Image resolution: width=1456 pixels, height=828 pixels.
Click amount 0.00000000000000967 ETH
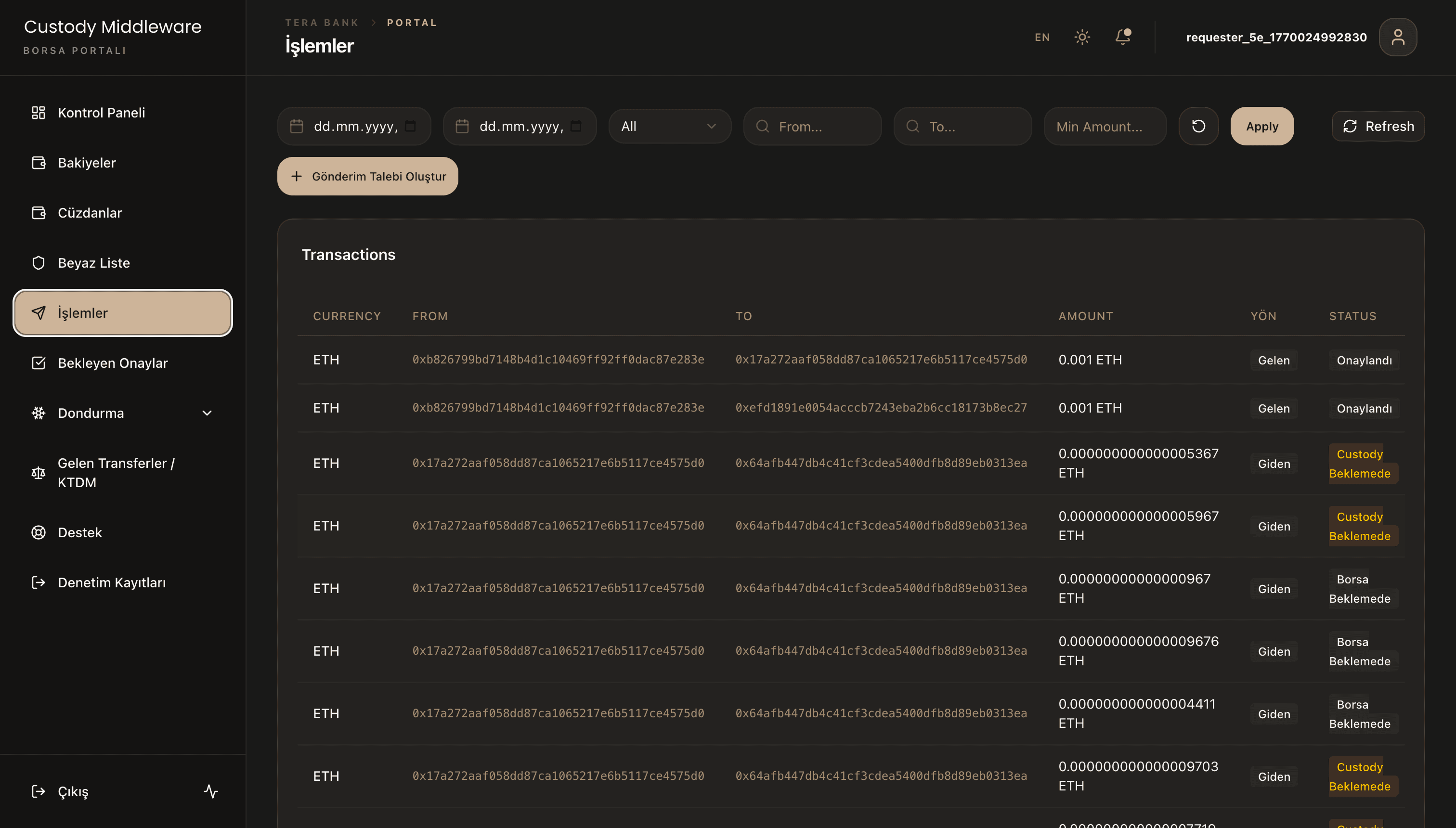pos(1134,589)
